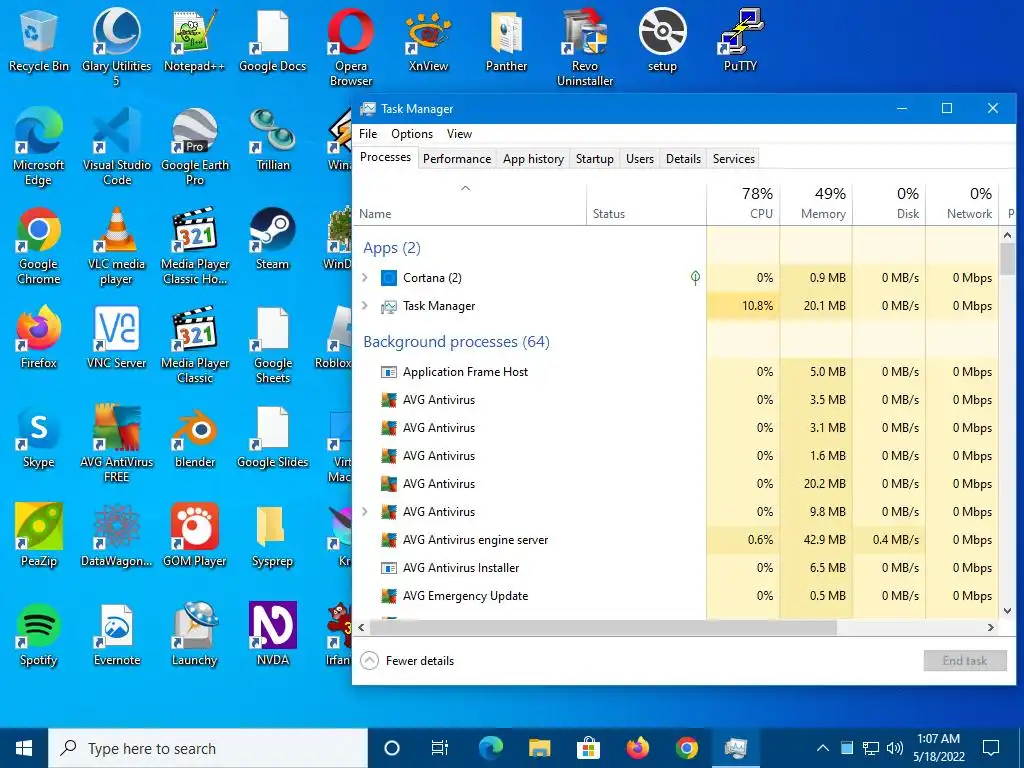Screen dimensions: 1024x768
Task: Expand the Cortana (2) process group
Action: [x=365, y=278]
